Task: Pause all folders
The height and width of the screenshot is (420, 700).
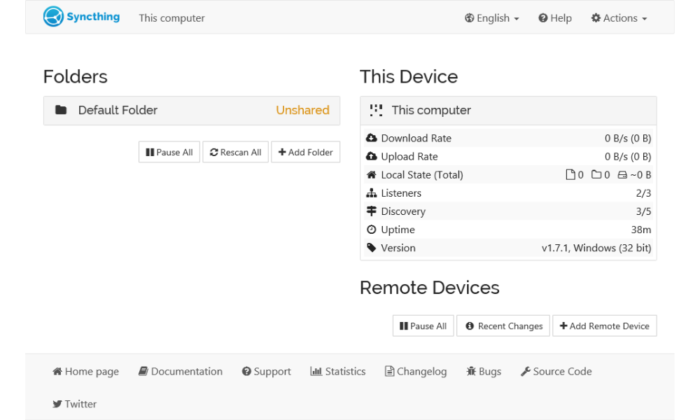Action: 169,152
